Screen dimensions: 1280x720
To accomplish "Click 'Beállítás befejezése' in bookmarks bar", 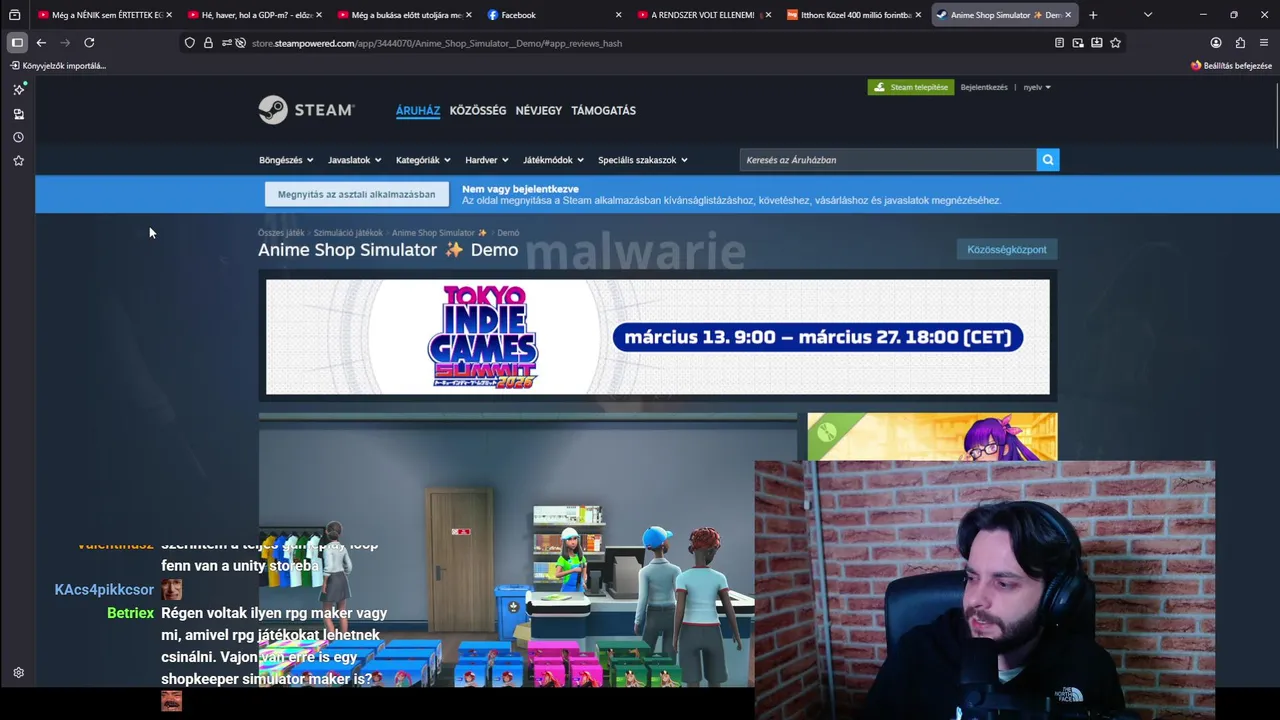I will coord(1231,66).
